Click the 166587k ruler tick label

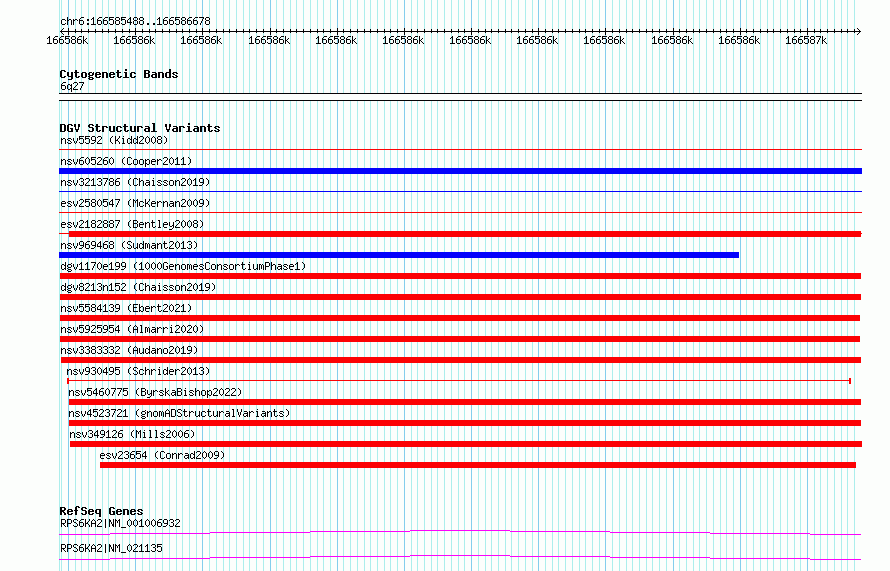806,41
